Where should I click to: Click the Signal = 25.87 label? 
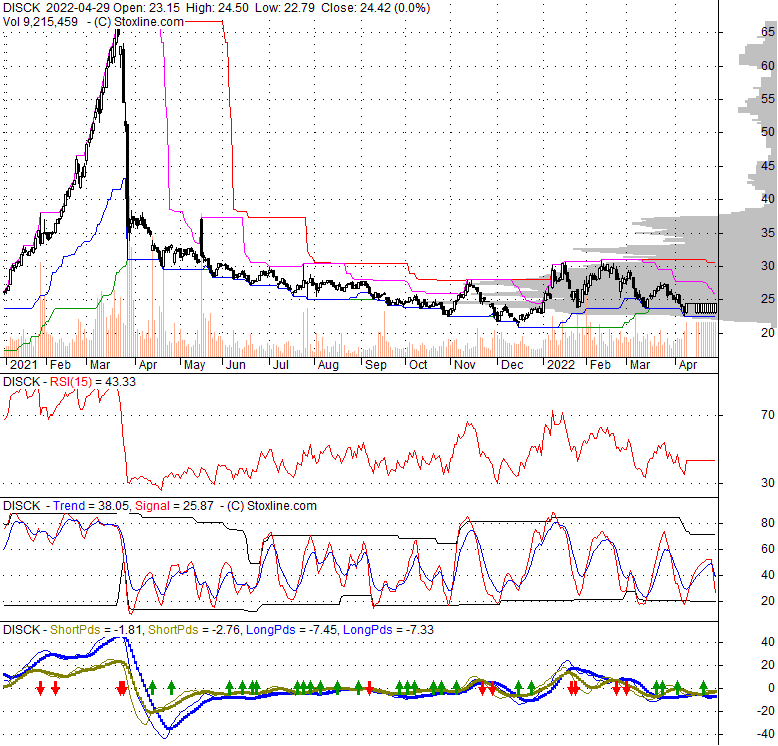pos(174,506)
